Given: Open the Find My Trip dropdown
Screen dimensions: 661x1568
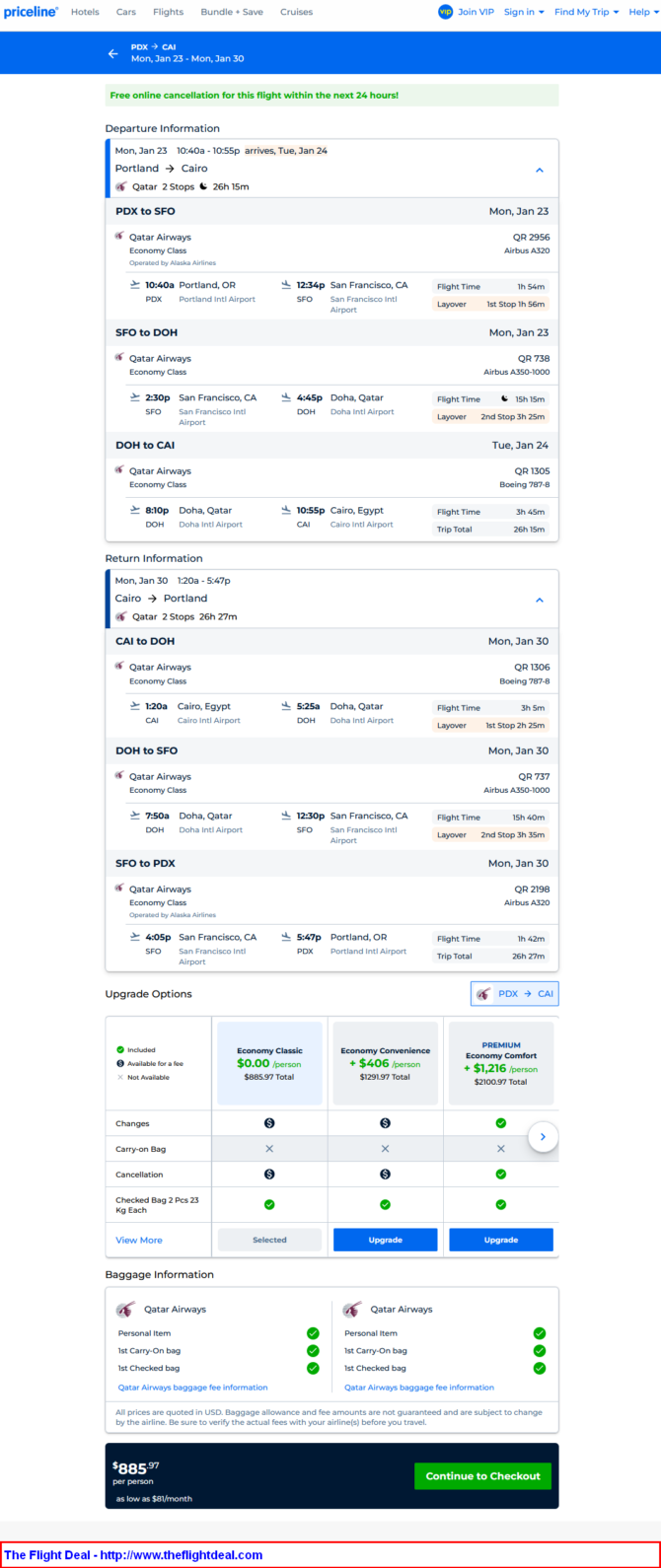Looking at the screenshot, I should coord(586,12).
